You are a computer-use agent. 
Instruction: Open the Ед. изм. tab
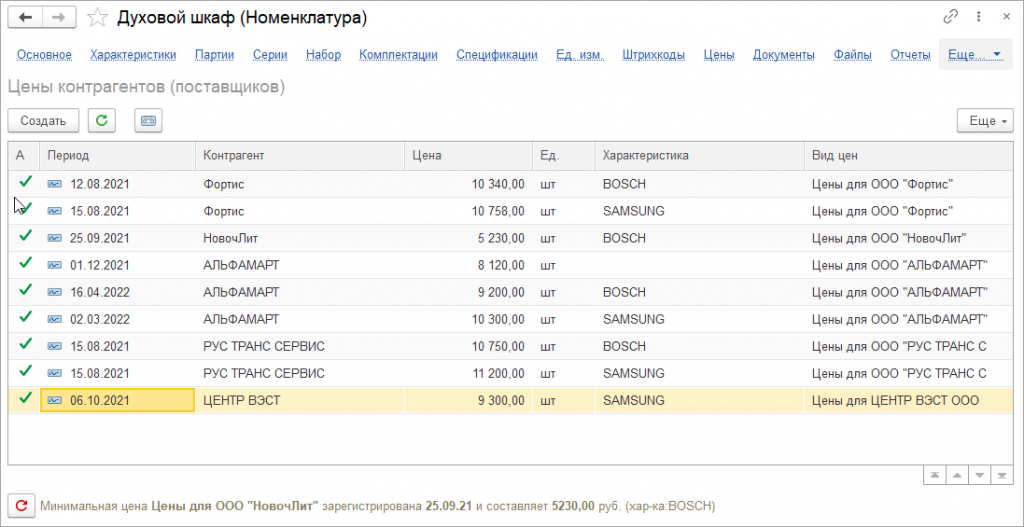coord(580,55)
